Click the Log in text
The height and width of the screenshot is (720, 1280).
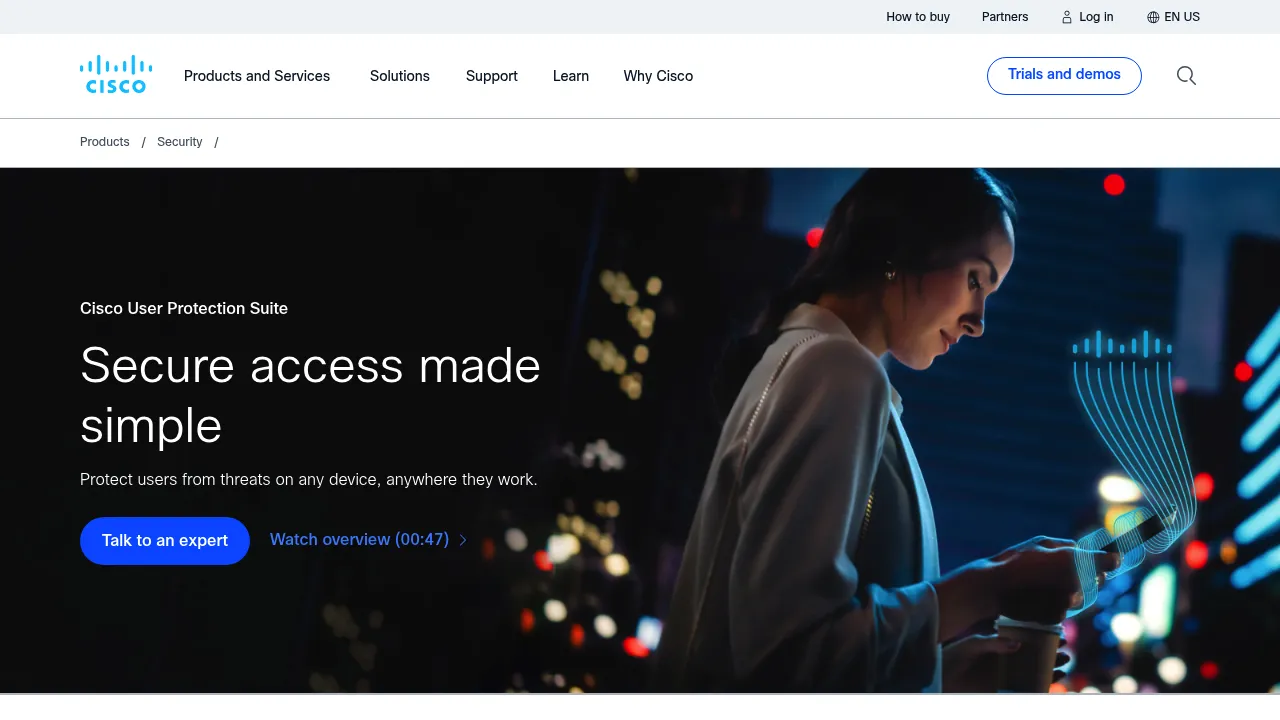click(1096, 17)
